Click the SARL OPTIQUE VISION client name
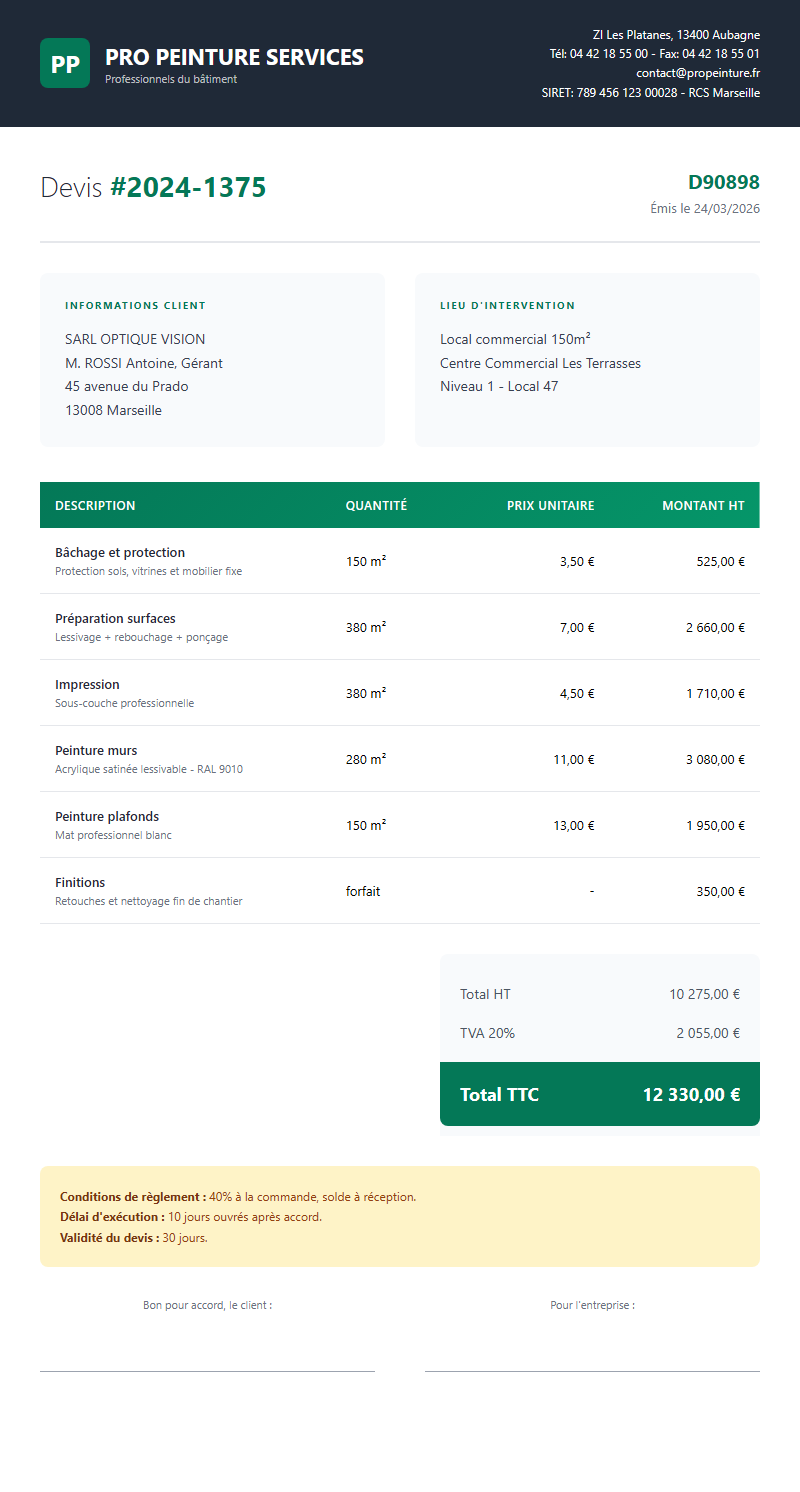This screenshot has width=800, height=1492. (135, 339)
